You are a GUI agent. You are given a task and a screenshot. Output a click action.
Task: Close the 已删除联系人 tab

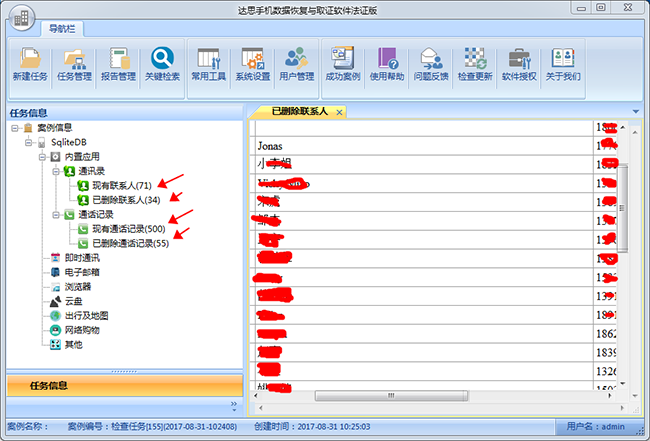click(x=339, y=112)
